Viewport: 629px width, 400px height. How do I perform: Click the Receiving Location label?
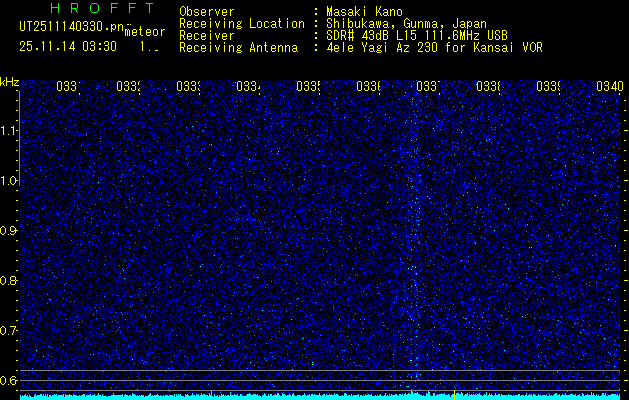(x=242, y=24)
